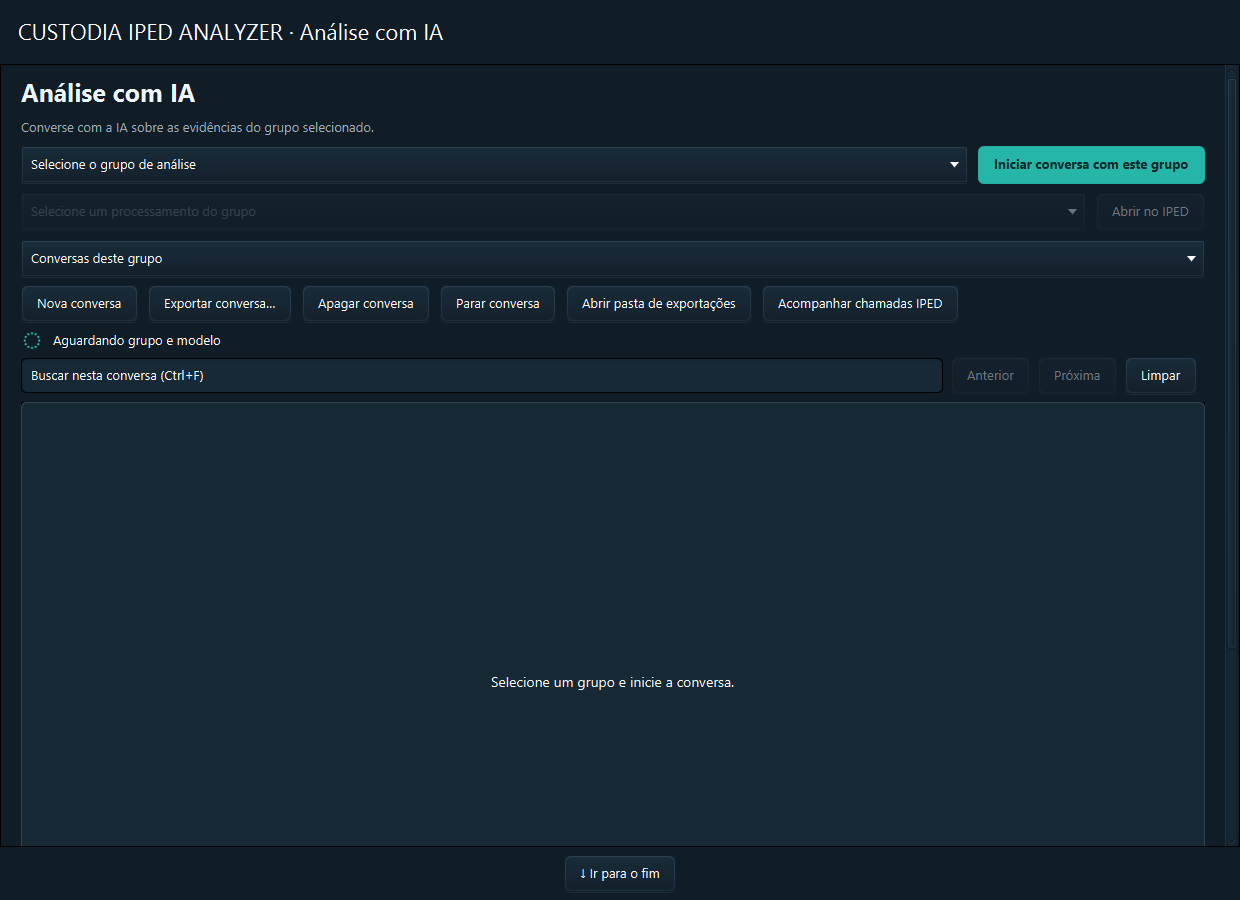Click 'Selecione um grupo e inicie a conversa.' message
The width and height of the screenshot is (1240, 900).
tap(613, 682)
